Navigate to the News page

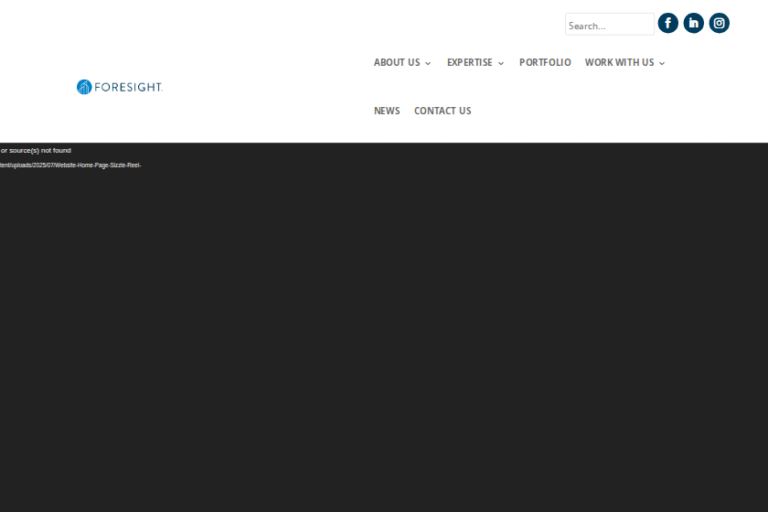click(x=387, y=111)
